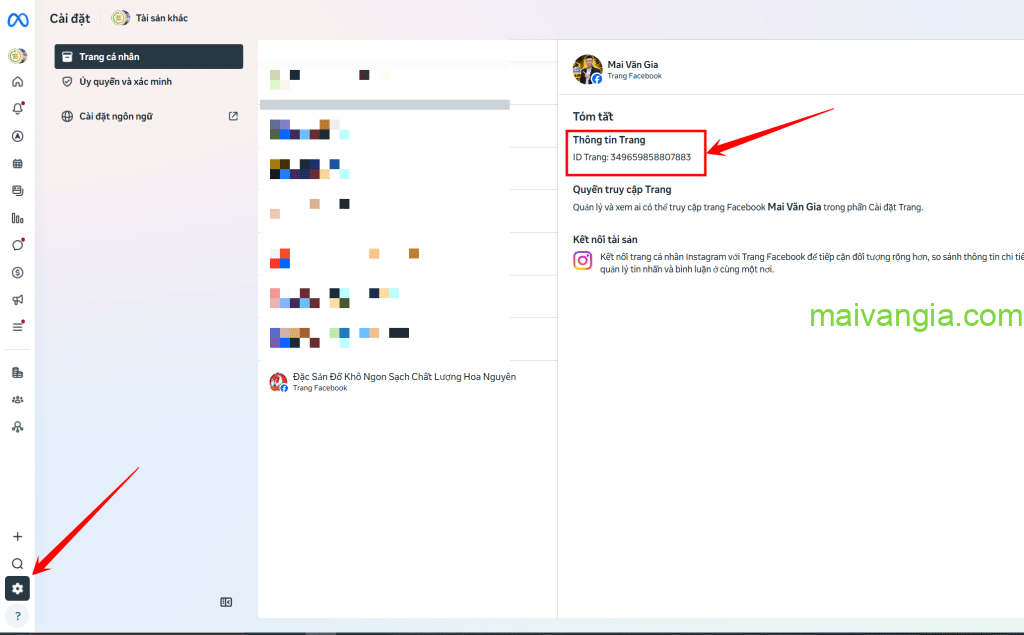1024x635 pixels.
Task: Click the Meta logo icon
Action: coord(17,19)
